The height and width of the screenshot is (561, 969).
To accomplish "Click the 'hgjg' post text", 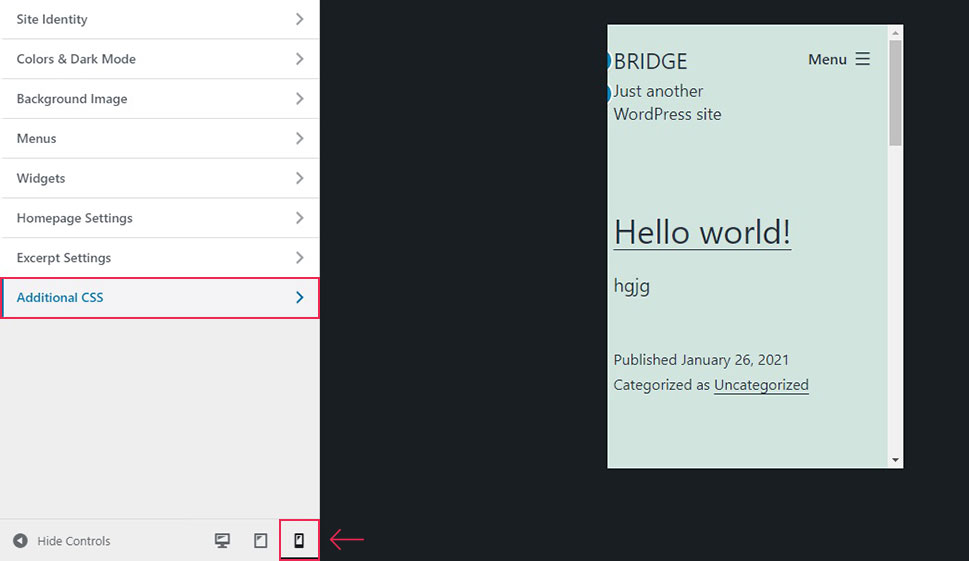I will click(632, 286).
